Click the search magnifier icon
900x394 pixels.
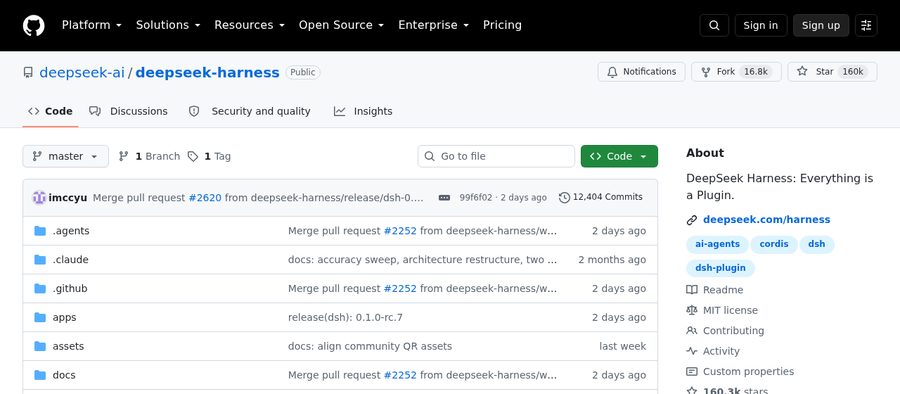click(x=714, y=25)
